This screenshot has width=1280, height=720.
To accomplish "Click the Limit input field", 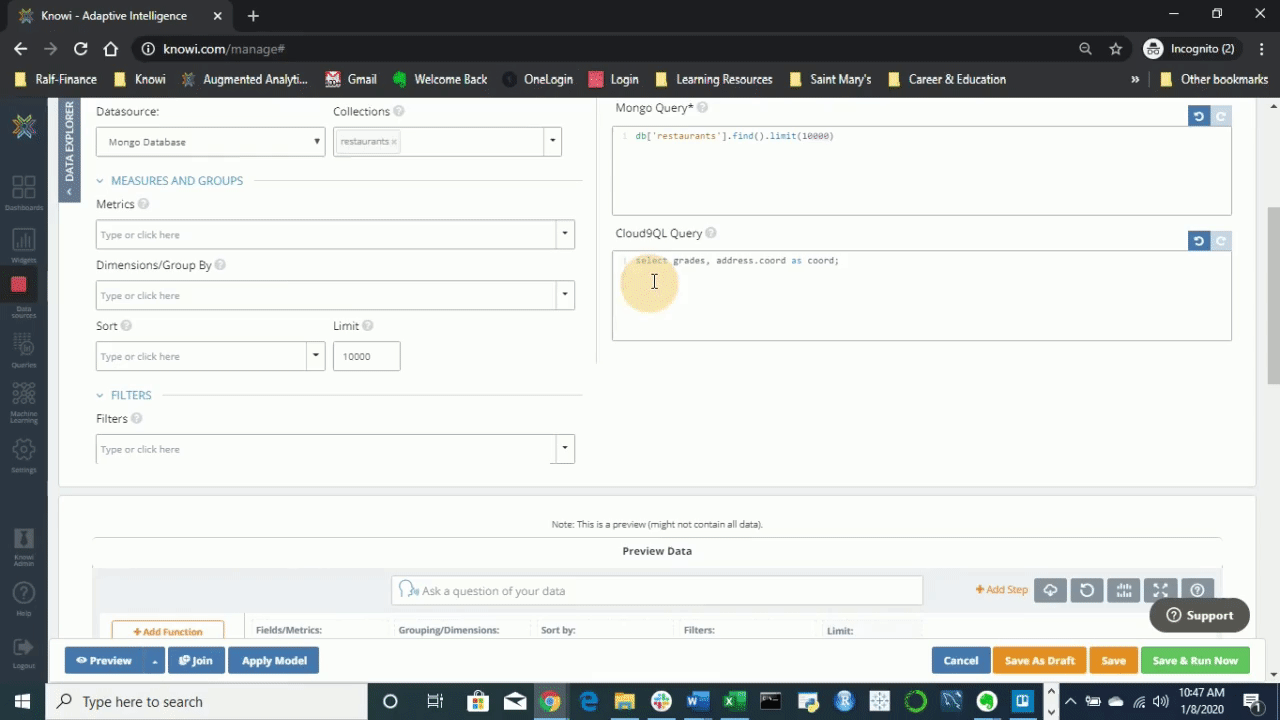I will pos(366,356).
